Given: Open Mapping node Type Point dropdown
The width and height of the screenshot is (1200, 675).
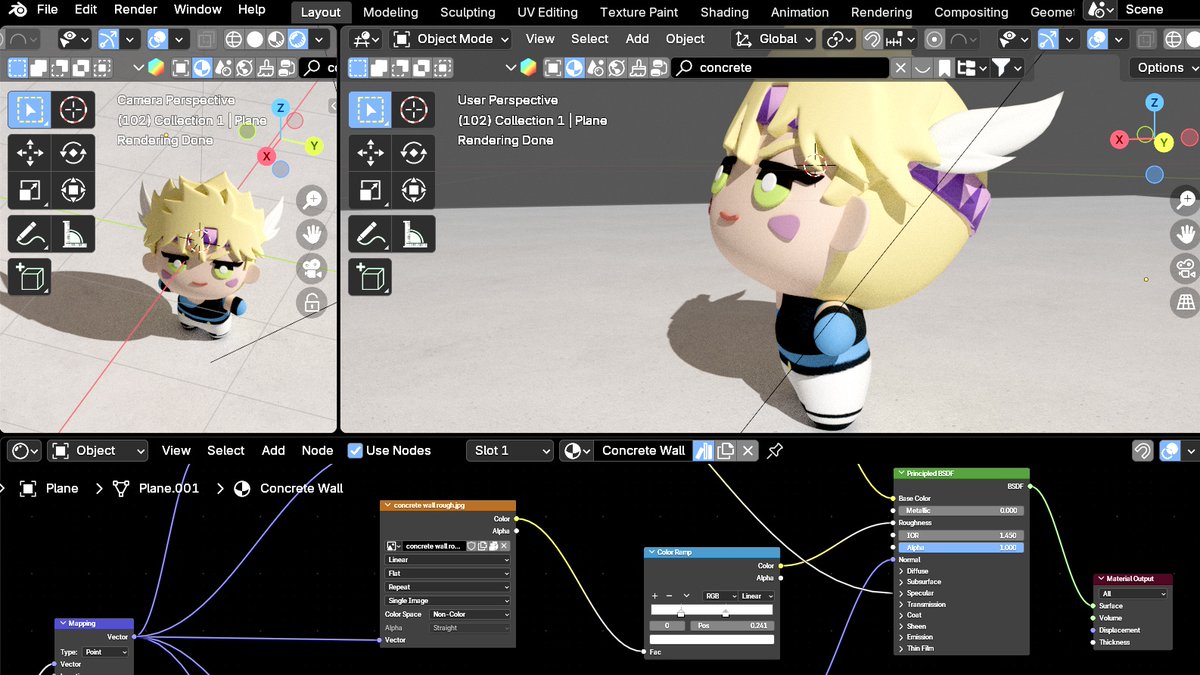Looking at the screenshot, I should tap(107, 652).
